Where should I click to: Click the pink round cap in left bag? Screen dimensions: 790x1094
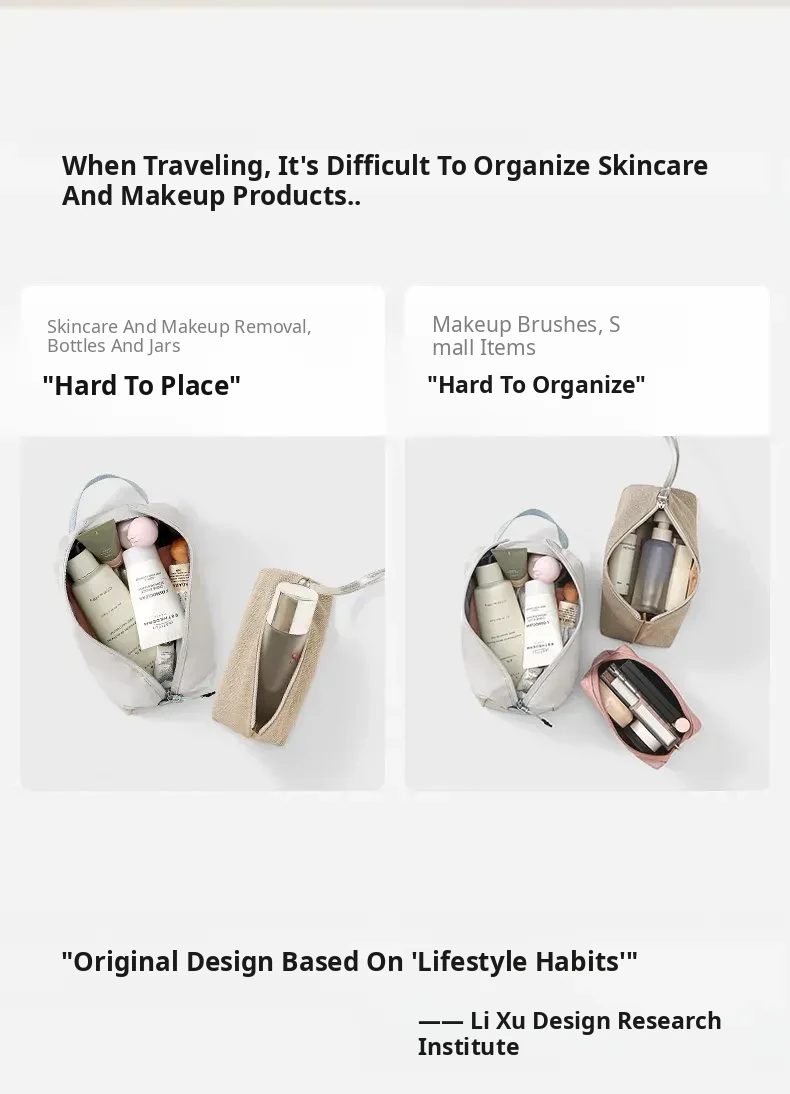(142, 532)
